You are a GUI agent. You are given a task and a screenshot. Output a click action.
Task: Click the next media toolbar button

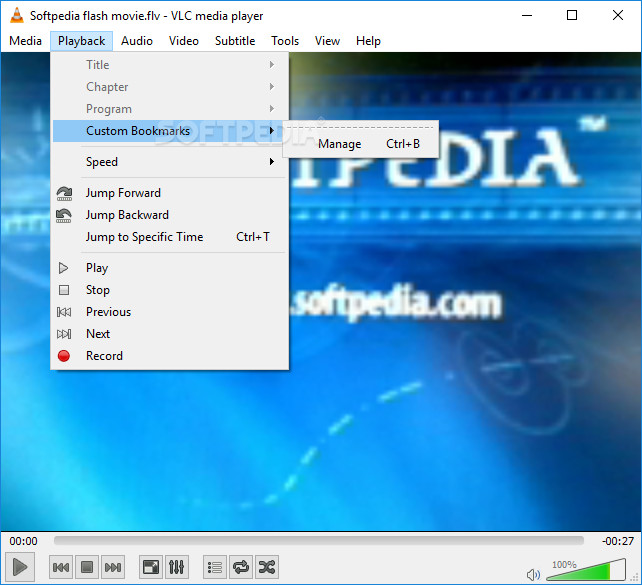(x=113, y=567)
